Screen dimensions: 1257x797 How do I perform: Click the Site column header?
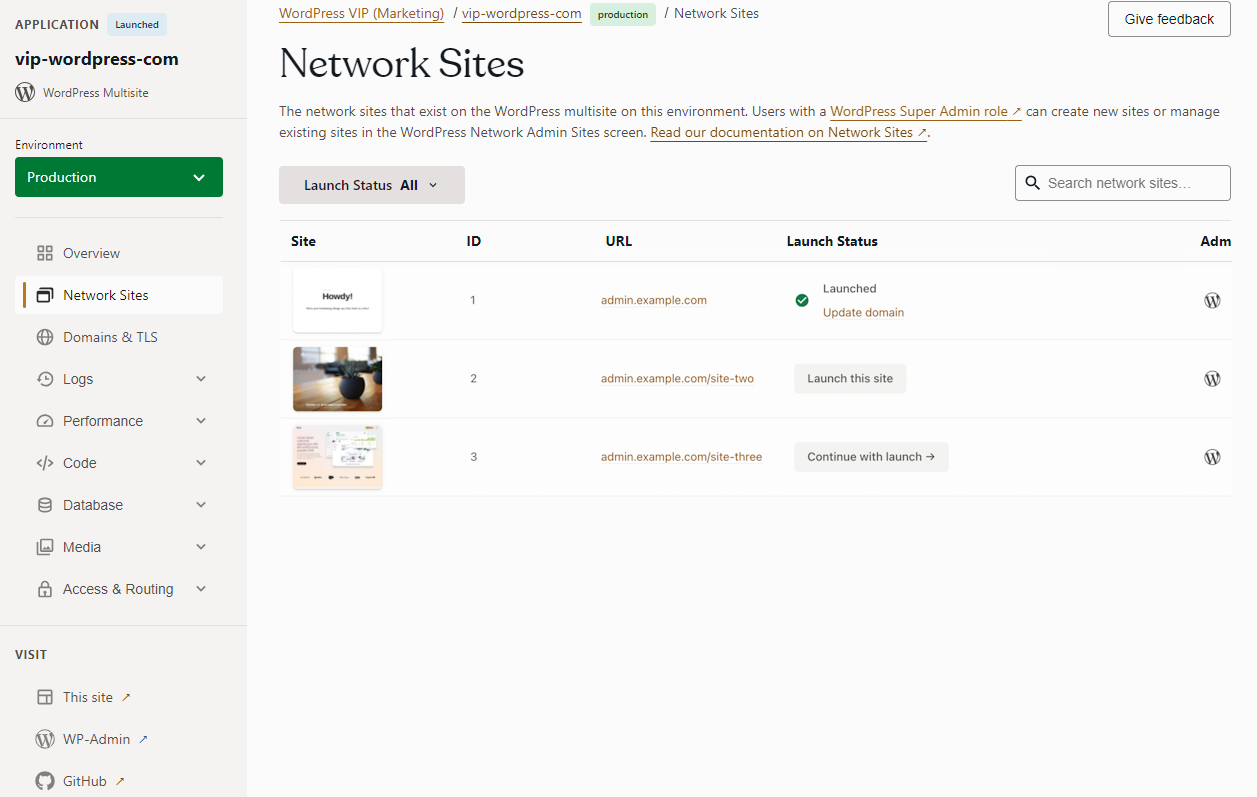[303, 241]
